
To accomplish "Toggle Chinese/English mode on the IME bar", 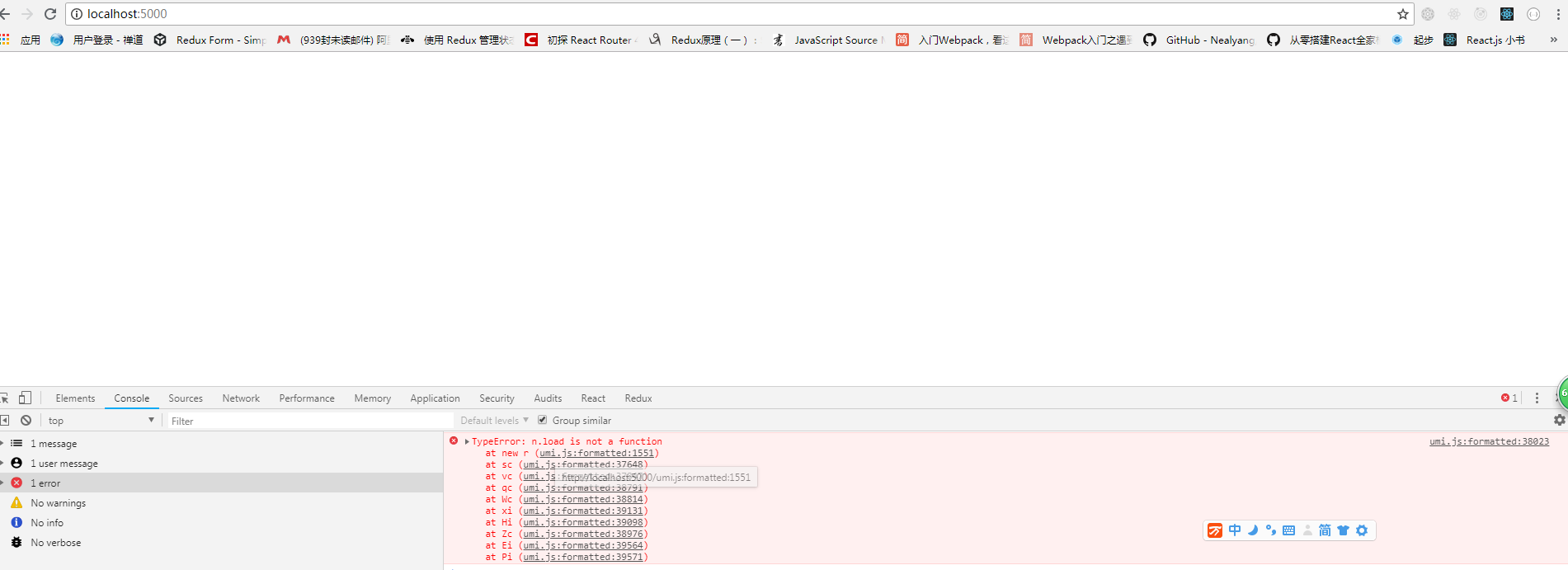I will [1235, 530].
